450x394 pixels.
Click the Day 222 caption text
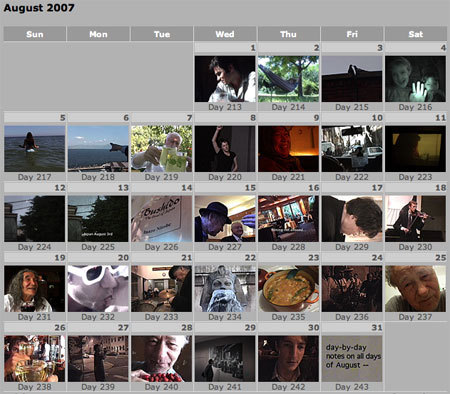352,177
